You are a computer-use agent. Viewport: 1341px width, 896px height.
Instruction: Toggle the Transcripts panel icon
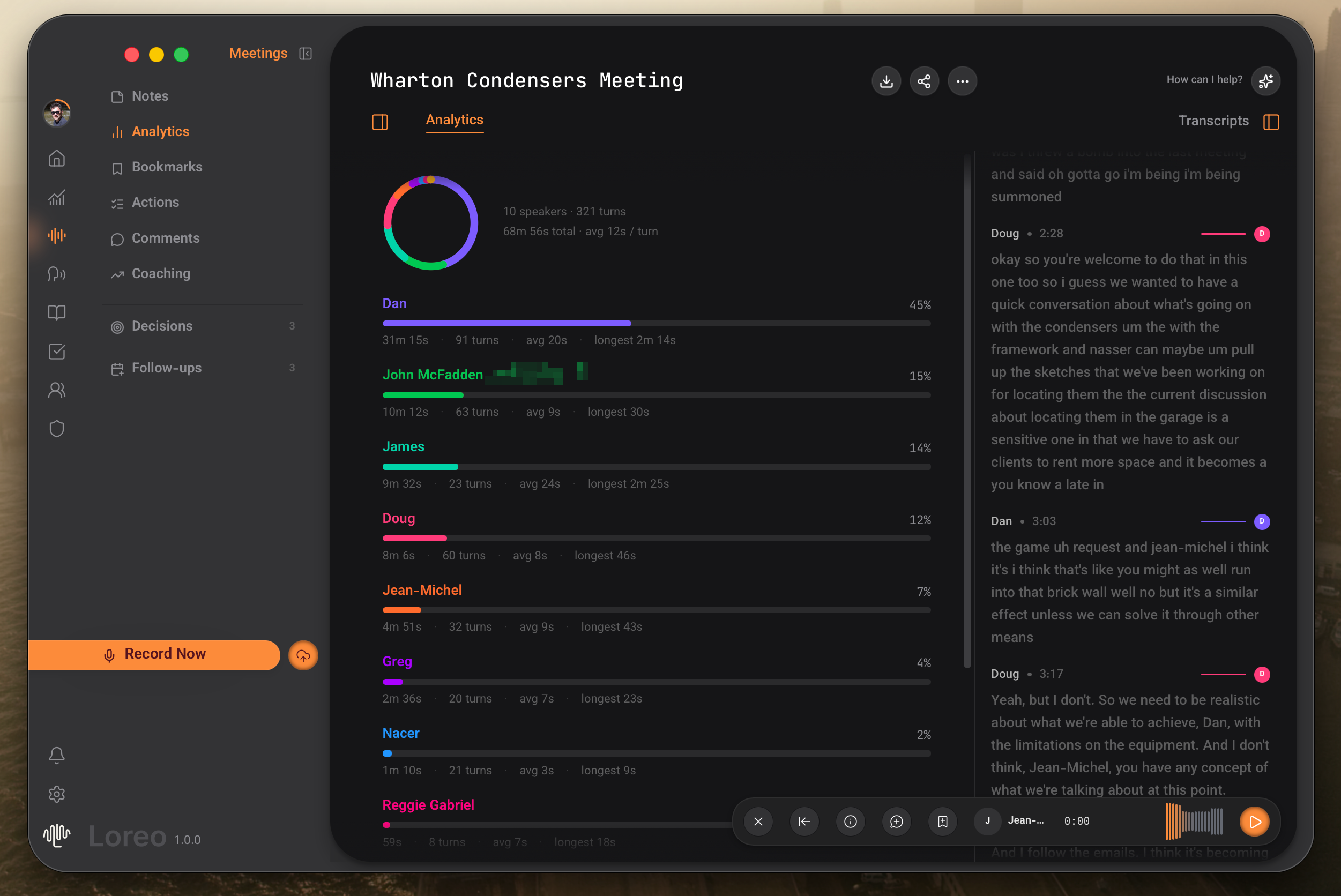click(1271, 122)
